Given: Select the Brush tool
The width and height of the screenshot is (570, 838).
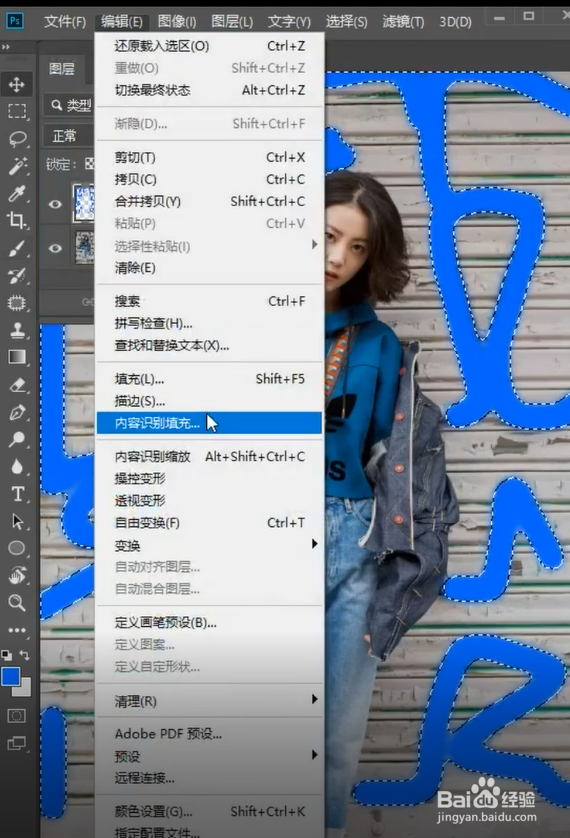Looking at the screenshot, I should coord(17,248).
